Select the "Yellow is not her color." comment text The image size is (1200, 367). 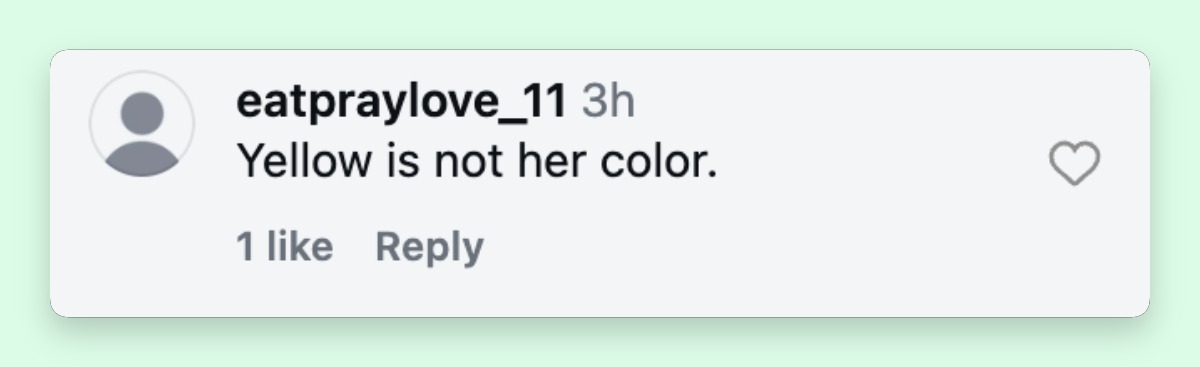coord(477,161)
